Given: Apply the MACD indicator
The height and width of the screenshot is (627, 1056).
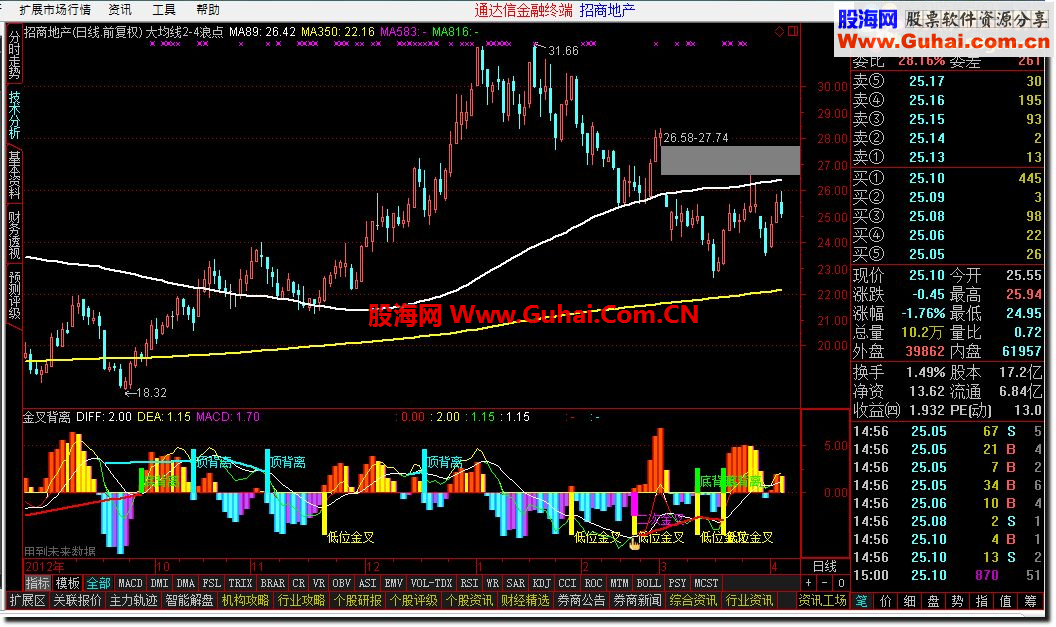Looking at the screenshot, I should (131, 583).
